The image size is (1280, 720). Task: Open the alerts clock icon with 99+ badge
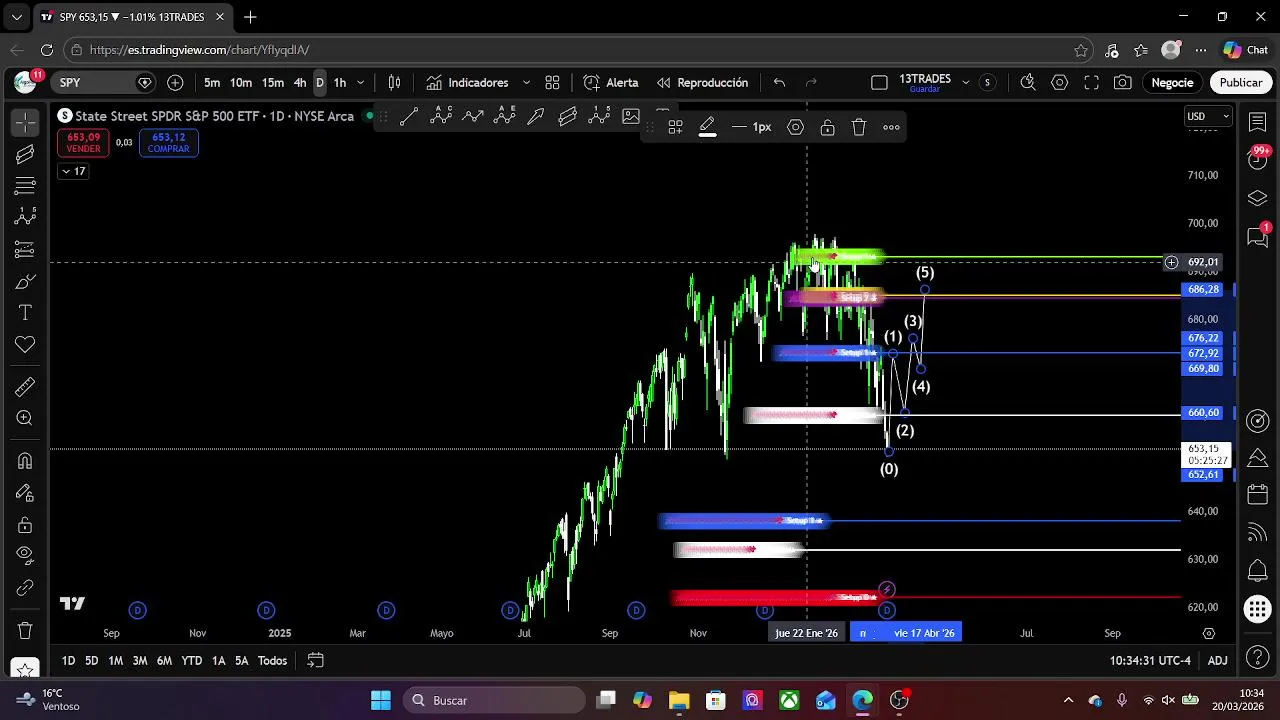1258,160
